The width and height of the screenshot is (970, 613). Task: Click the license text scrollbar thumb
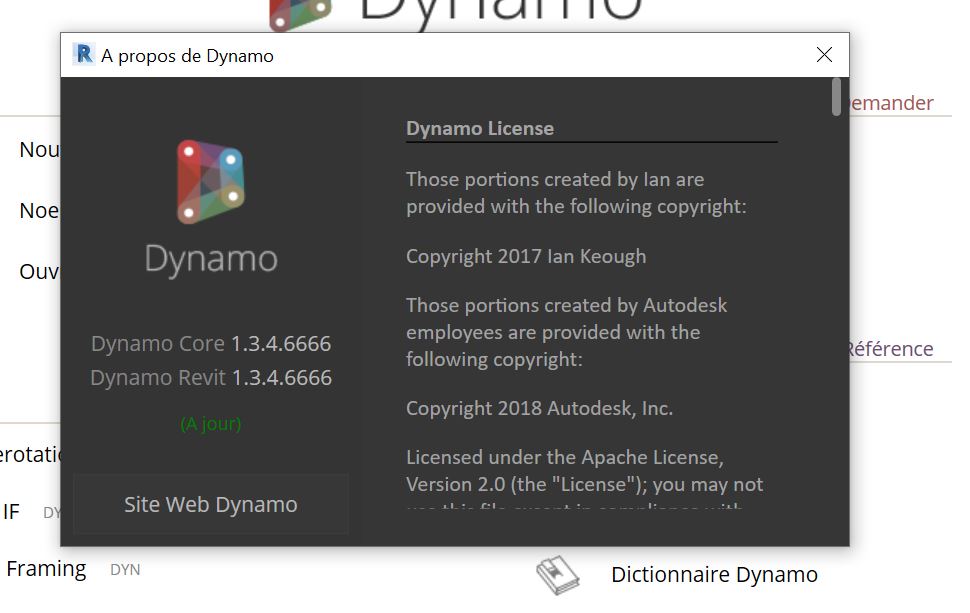pos(836,97)
